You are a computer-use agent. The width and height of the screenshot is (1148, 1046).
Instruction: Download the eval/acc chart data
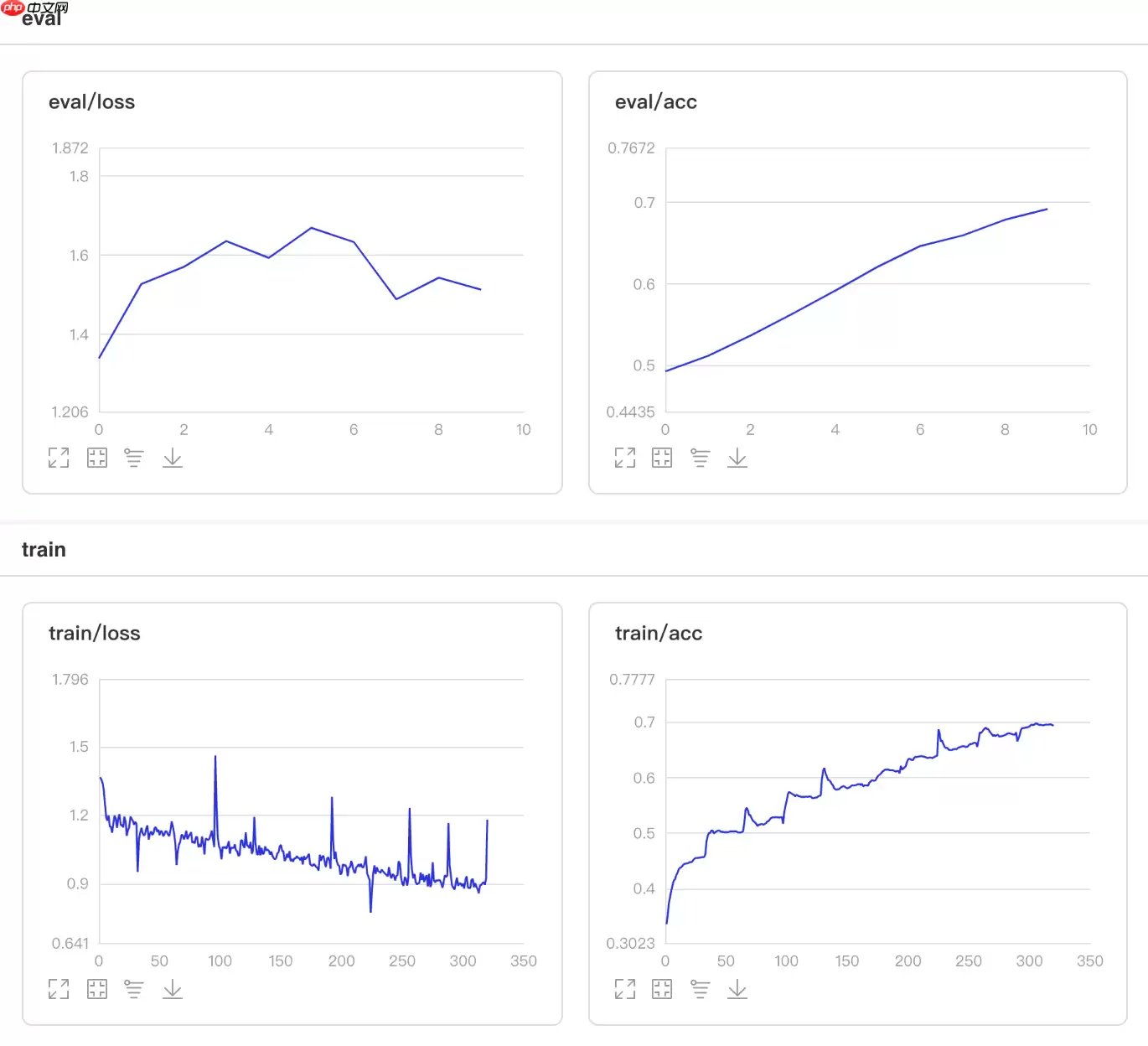click(737, 458)
